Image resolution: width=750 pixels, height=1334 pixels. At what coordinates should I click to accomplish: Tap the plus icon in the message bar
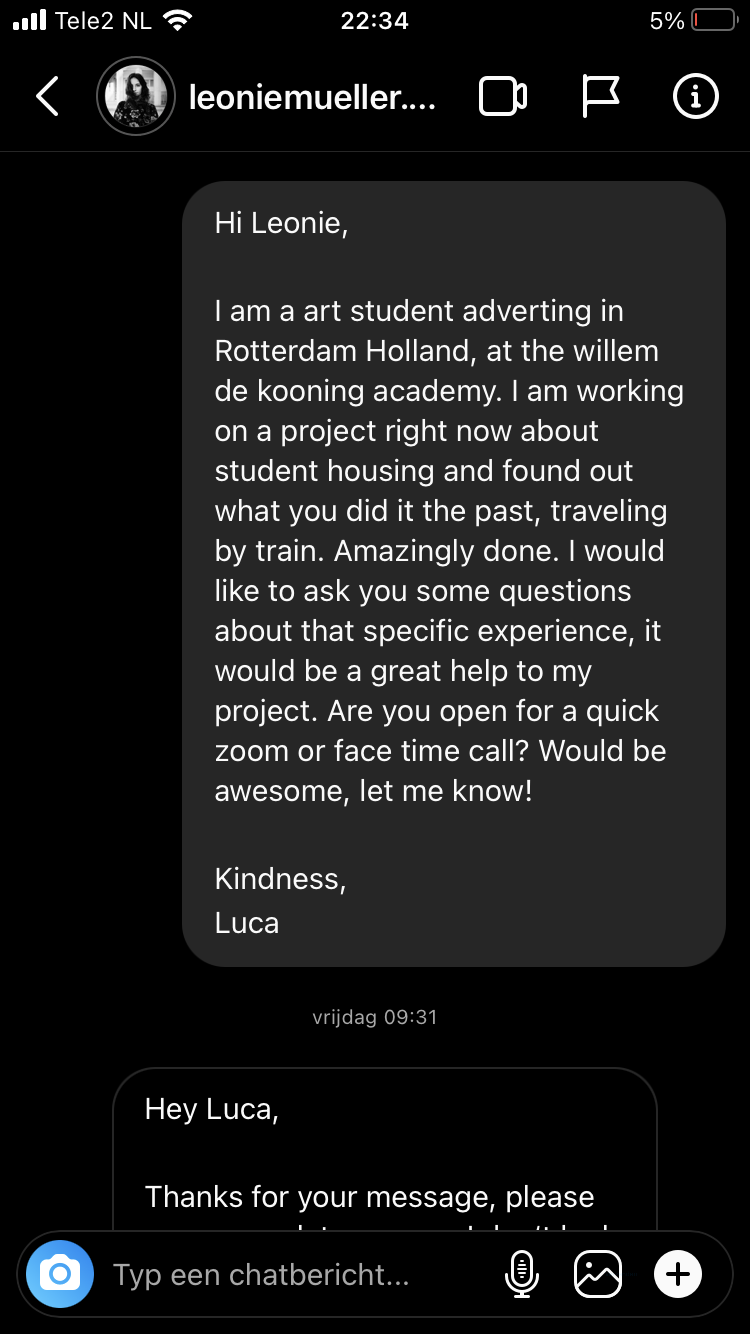tap(678, 1274)
